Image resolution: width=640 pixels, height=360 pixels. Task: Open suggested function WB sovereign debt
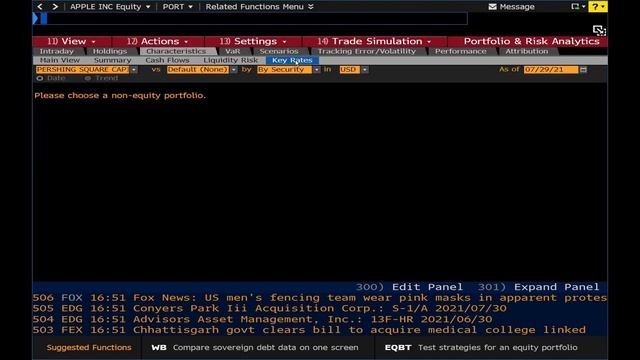[x=255, y=348]
